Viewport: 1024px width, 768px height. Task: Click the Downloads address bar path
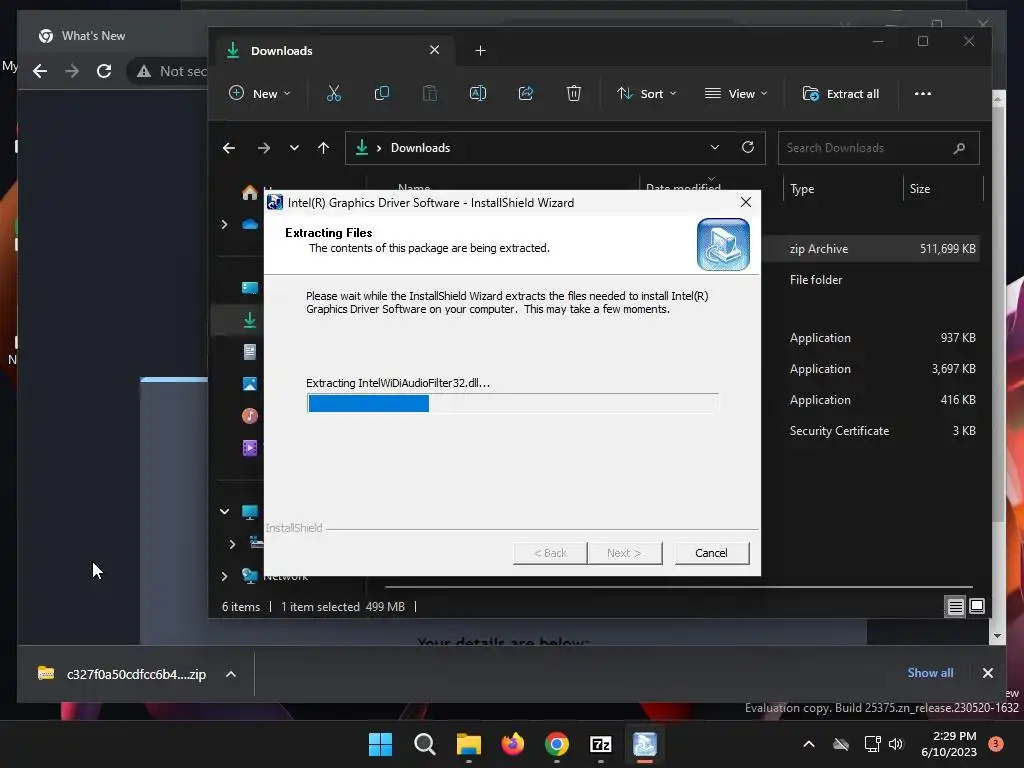[420, 148]
